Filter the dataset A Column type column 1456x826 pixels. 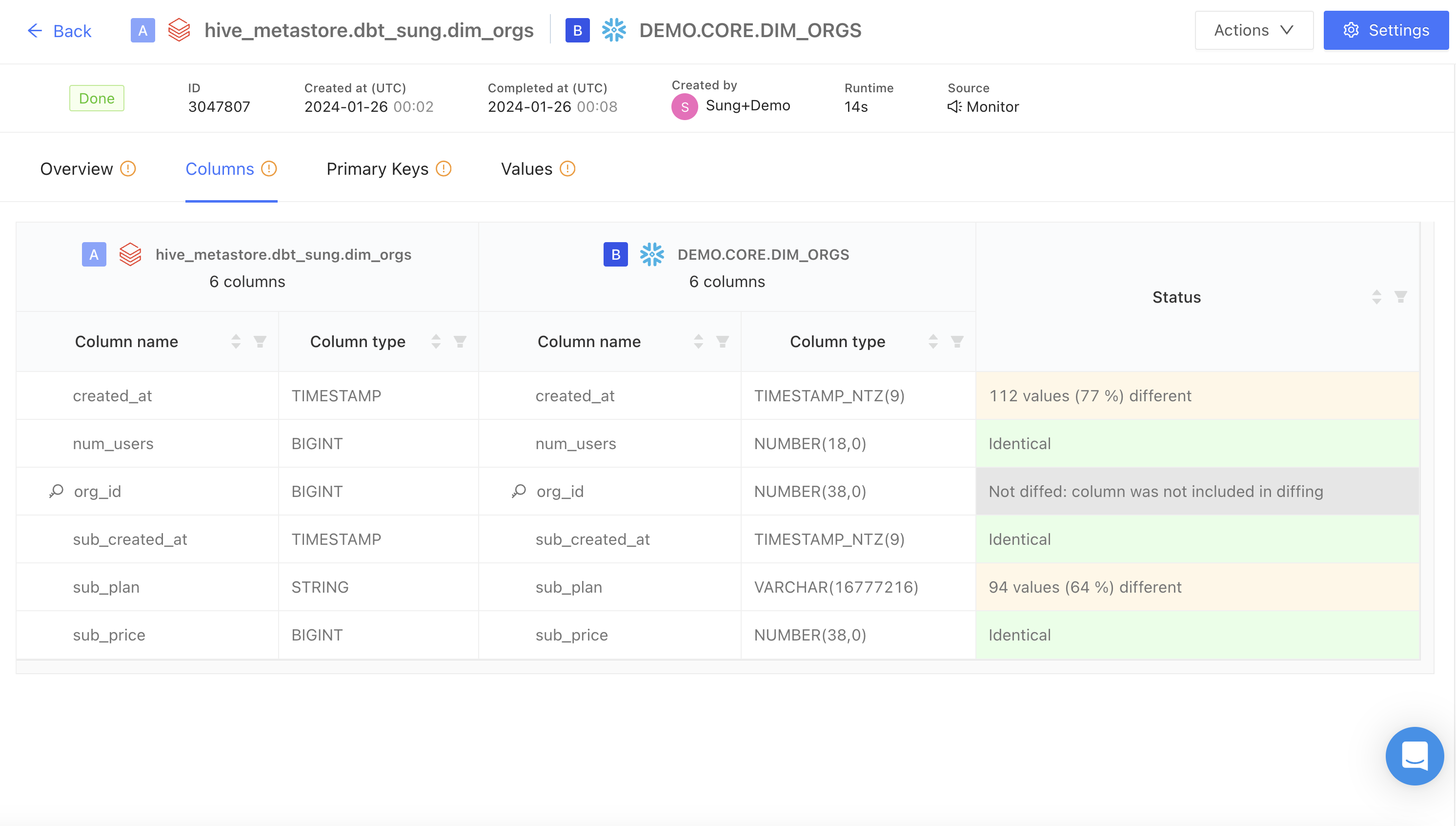point(460,342)
